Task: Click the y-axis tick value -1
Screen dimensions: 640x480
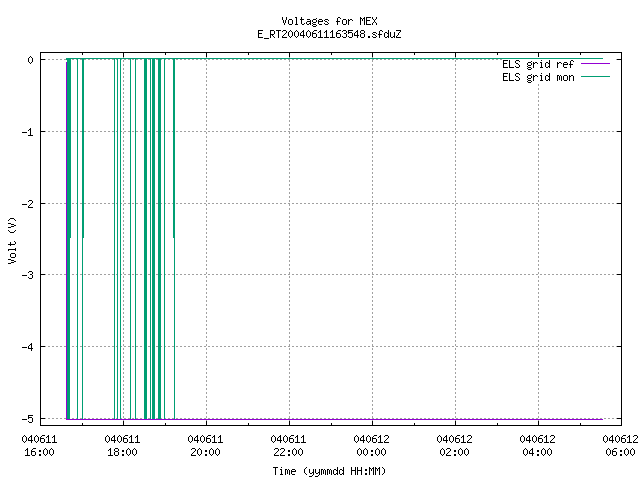Action: coord(28,132)
